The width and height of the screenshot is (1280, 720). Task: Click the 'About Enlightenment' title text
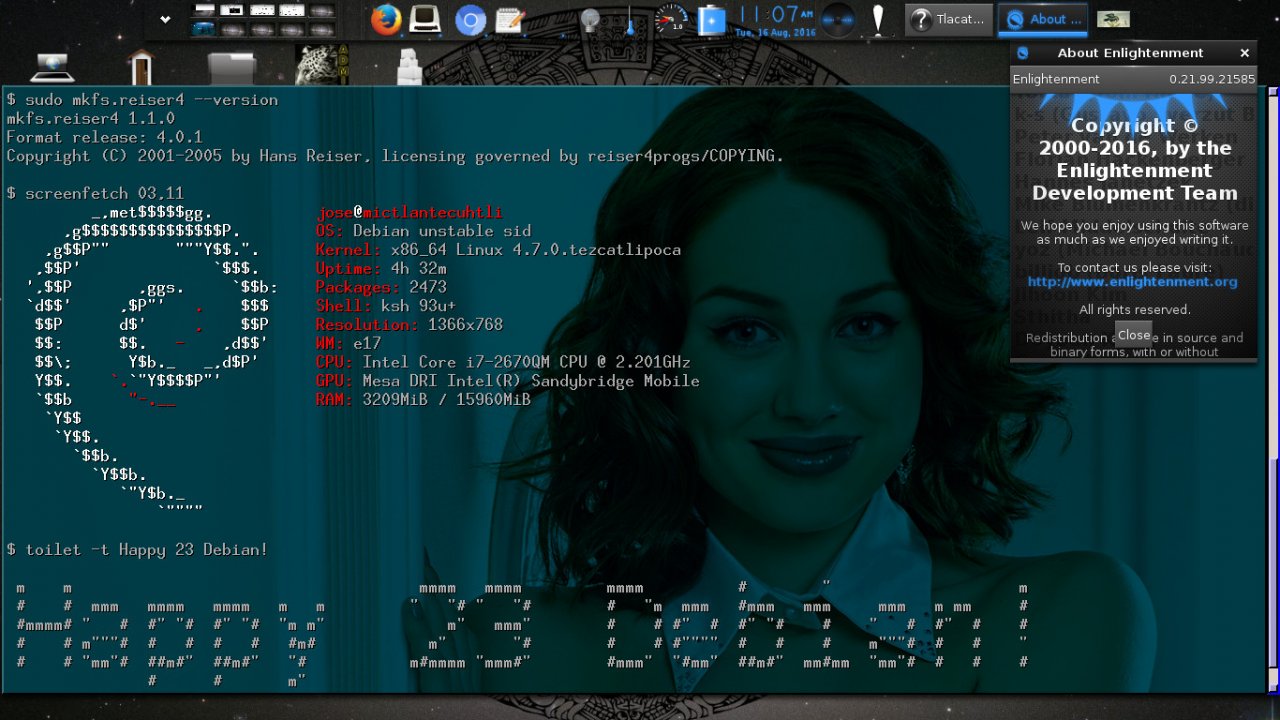[1130, 53]
